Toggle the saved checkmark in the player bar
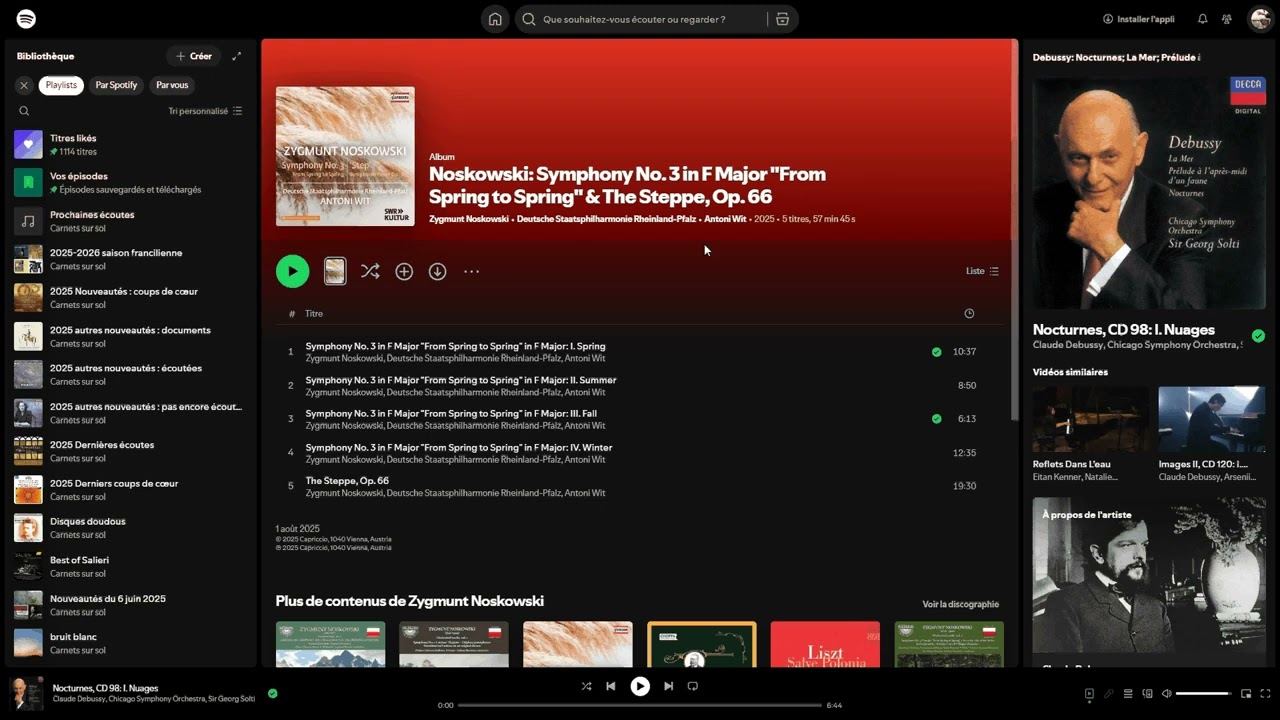 coord(272,693)
